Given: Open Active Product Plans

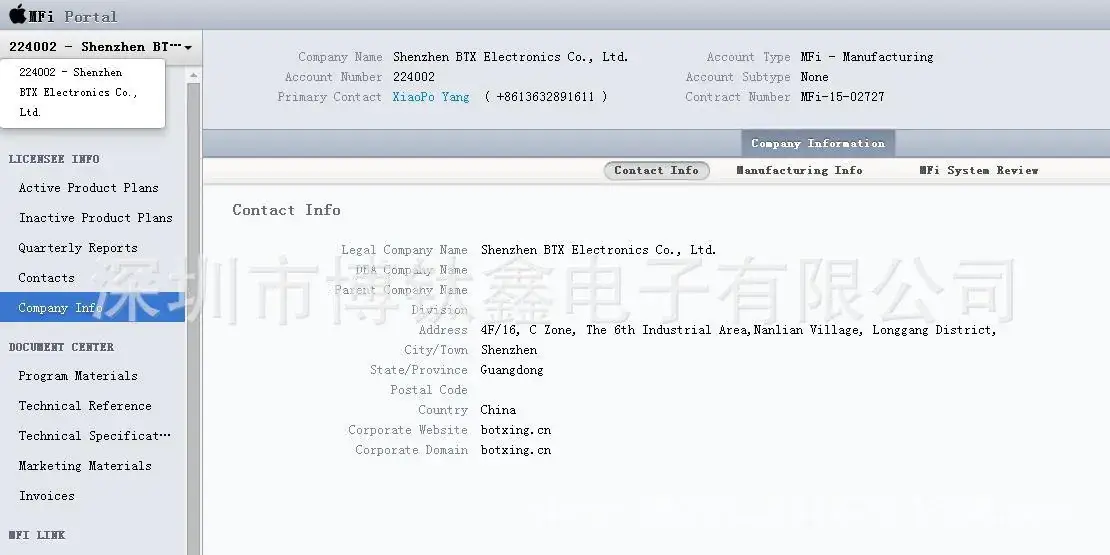Looking at the screenshot, I should click(88, 188).
